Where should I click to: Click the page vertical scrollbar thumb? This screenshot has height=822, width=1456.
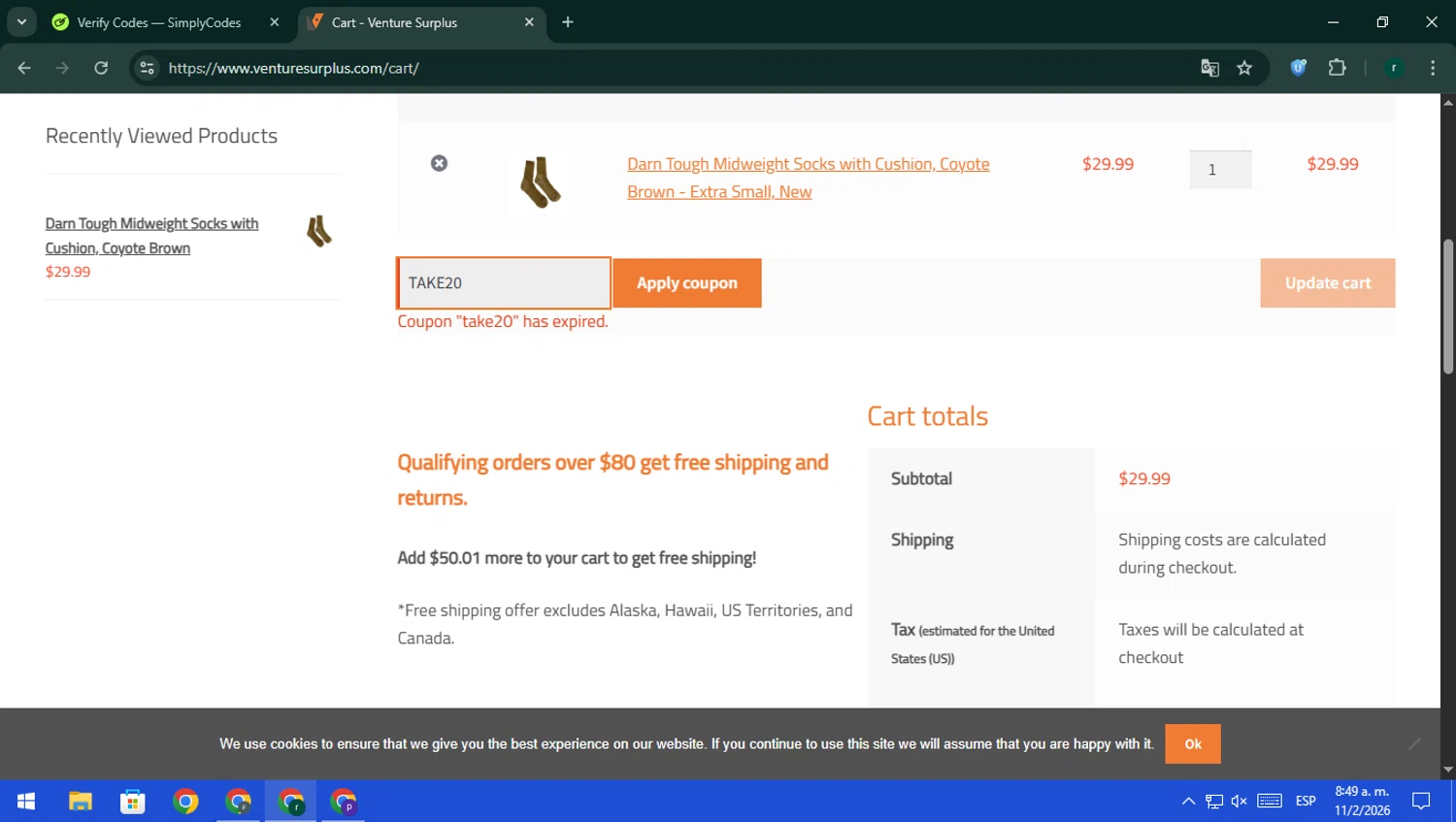1448,306
